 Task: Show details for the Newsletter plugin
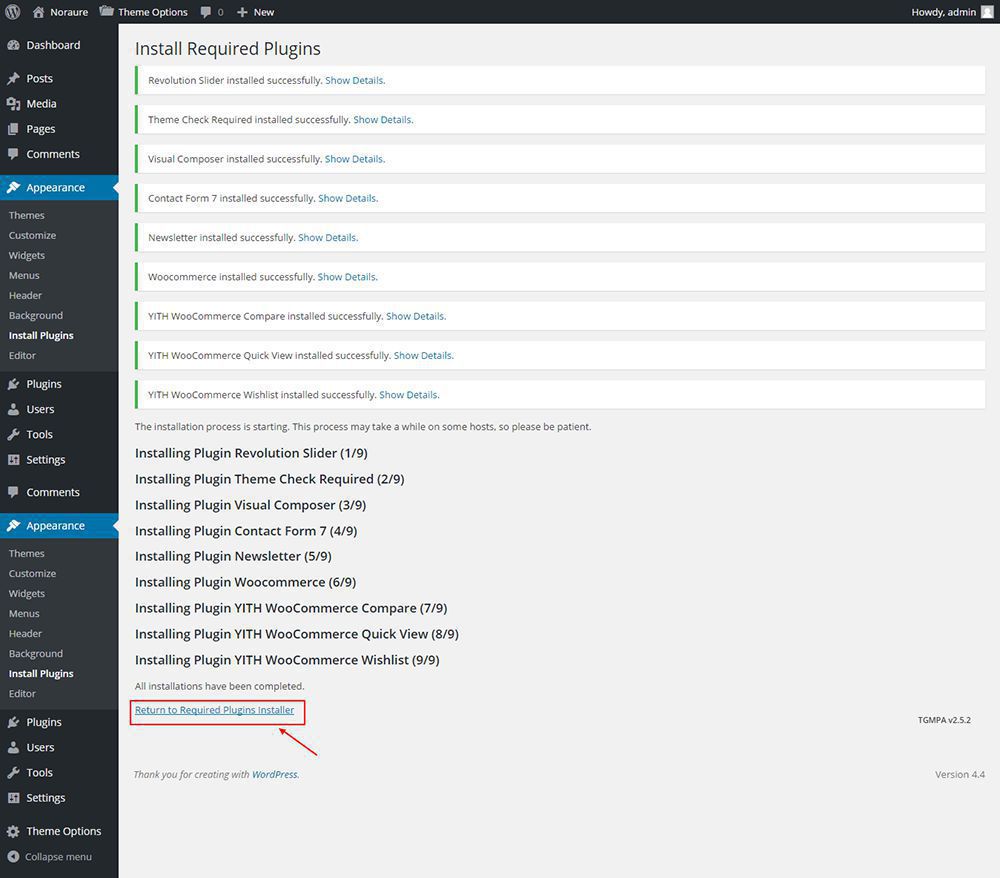coord(327,238)
